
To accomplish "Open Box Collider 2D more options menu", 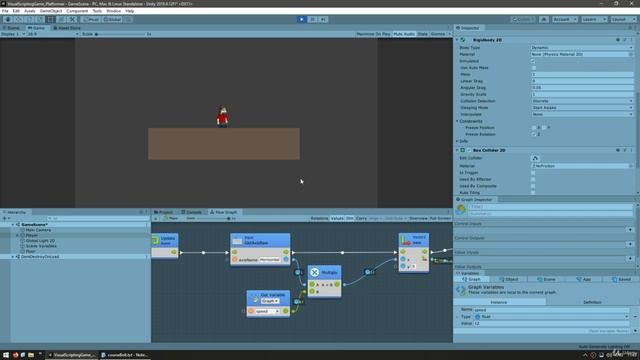I will coord(631,150).
